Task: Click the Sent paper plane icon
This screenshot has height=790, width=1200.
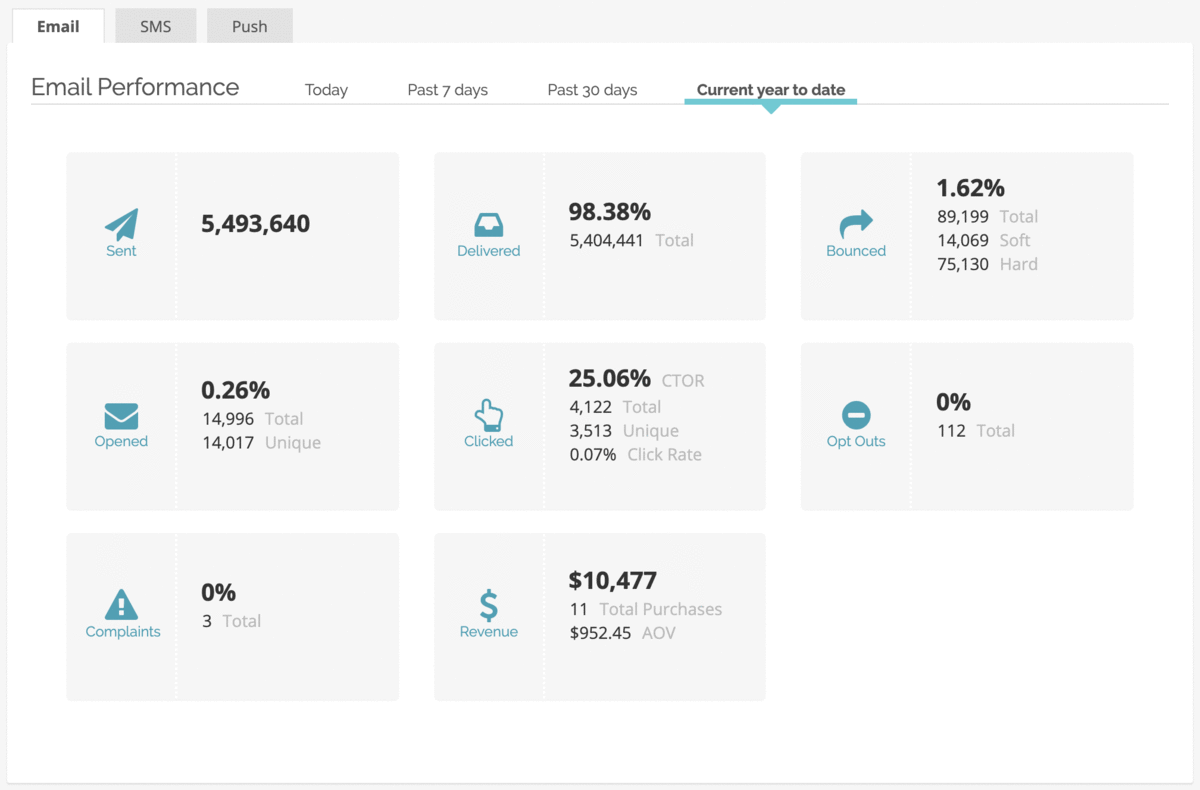Action: pyautogui.click(x=121, y=224)
